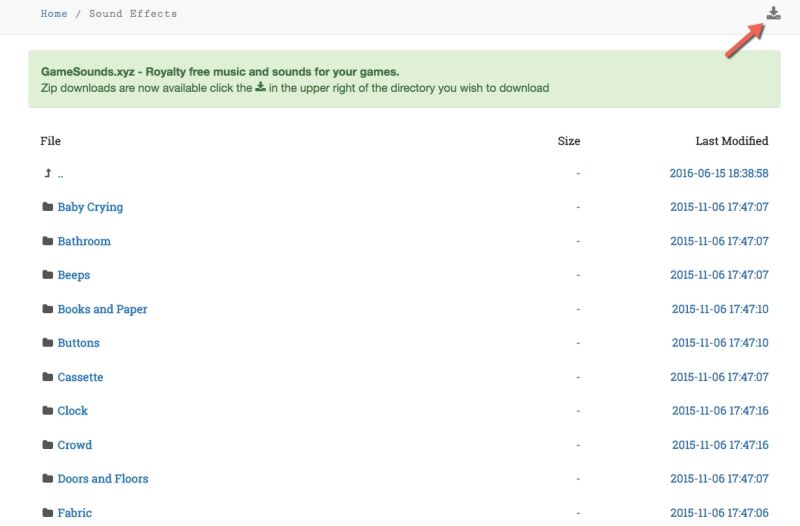
Task: Open the Bathroom folder
Action: pyautogui.click(x=84, y=241)
